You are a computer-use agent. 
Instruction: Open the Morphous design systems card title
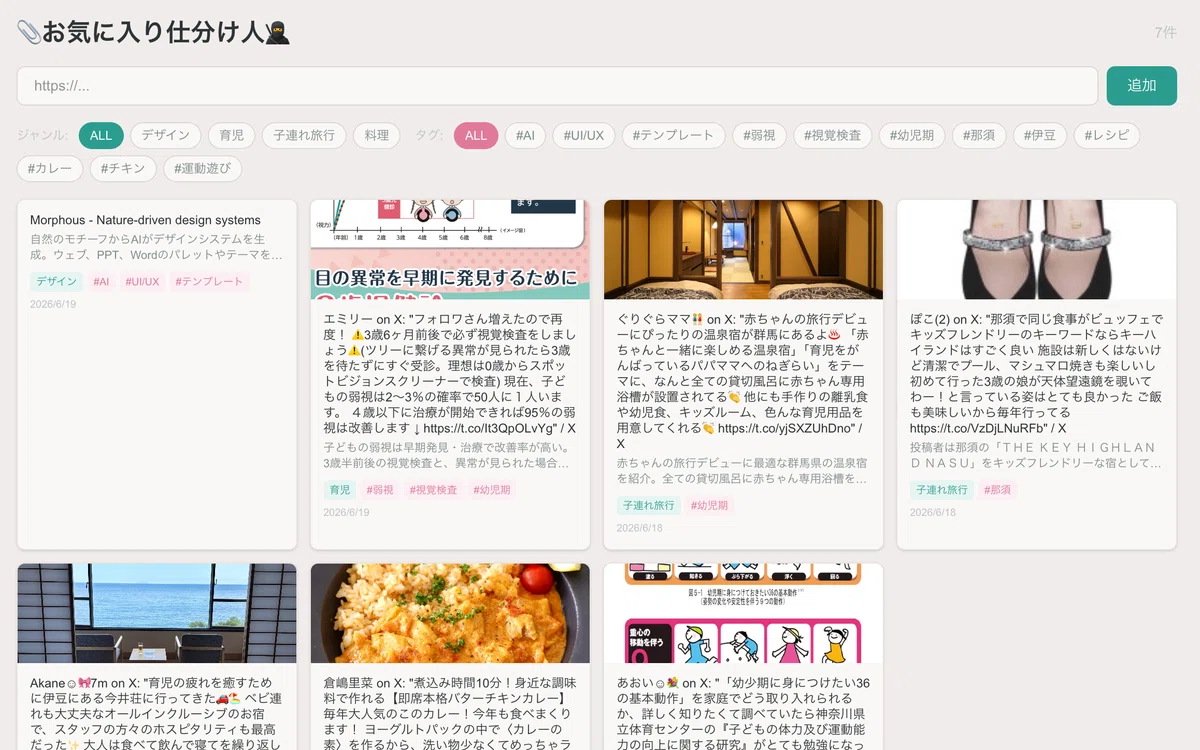(145, 220)
